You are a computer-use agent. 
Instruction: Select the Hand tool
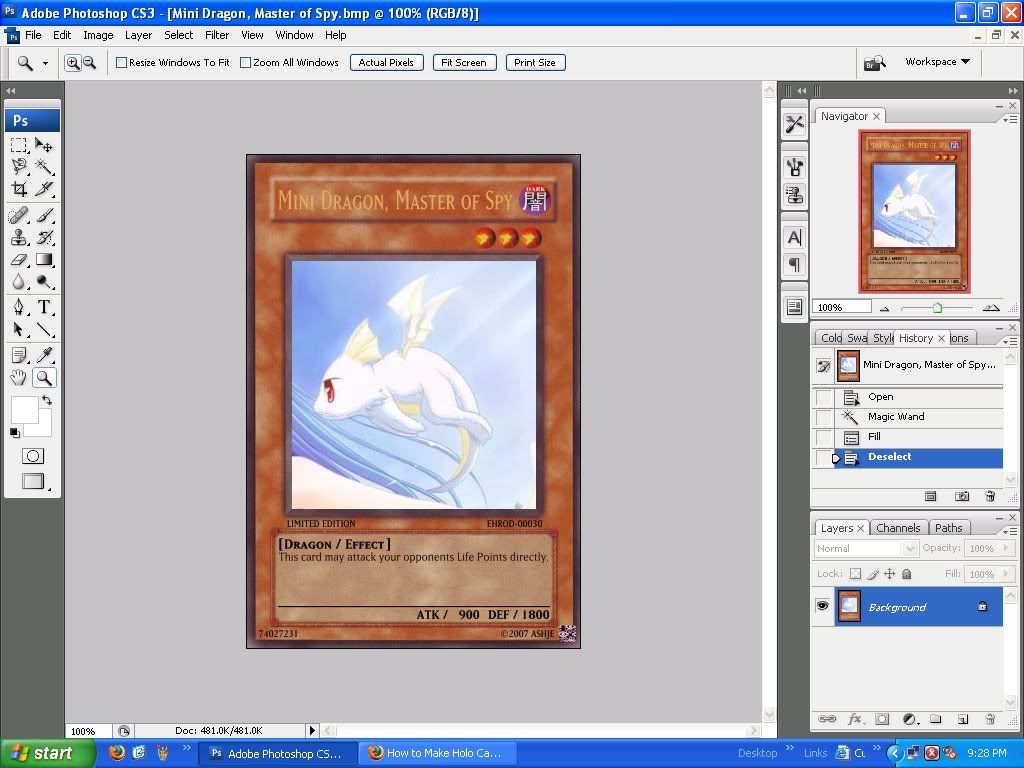(19, 378)
